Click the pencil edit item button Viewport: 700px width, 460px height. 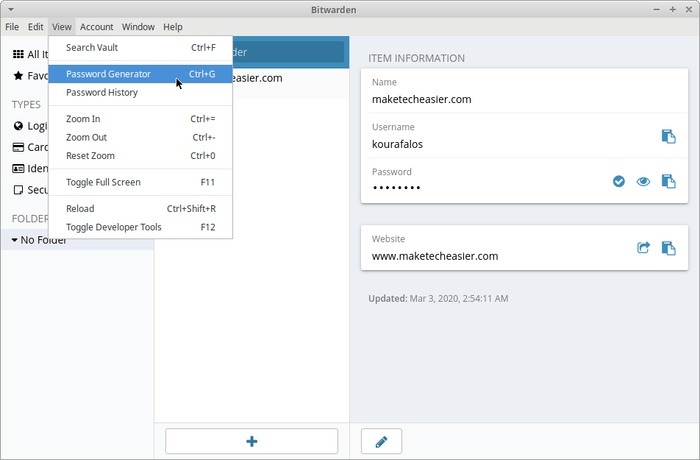(x=381, y=441)
